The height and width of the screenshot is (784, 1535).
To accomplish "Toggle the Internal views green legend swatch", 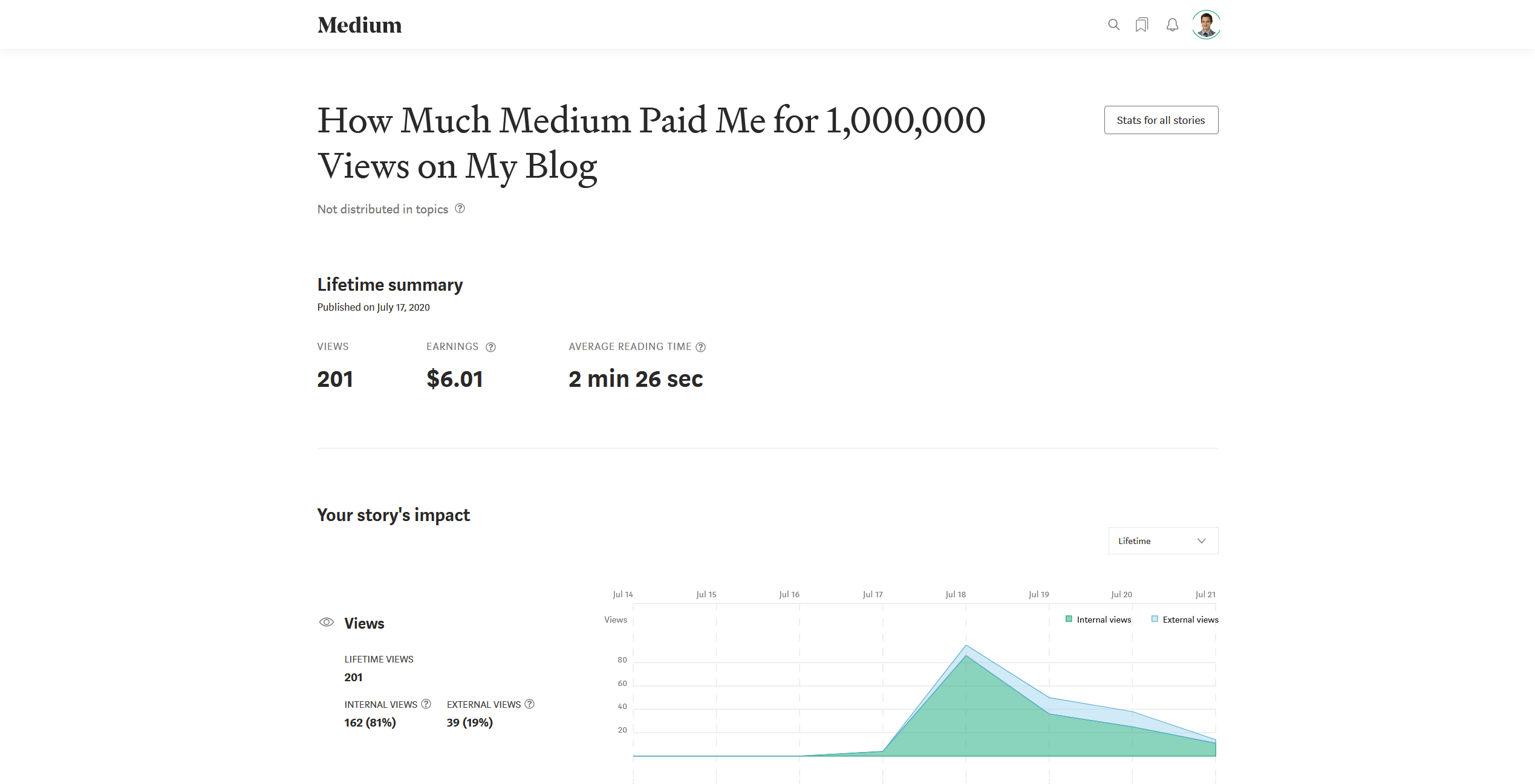I will click(x=1069, y=619).
